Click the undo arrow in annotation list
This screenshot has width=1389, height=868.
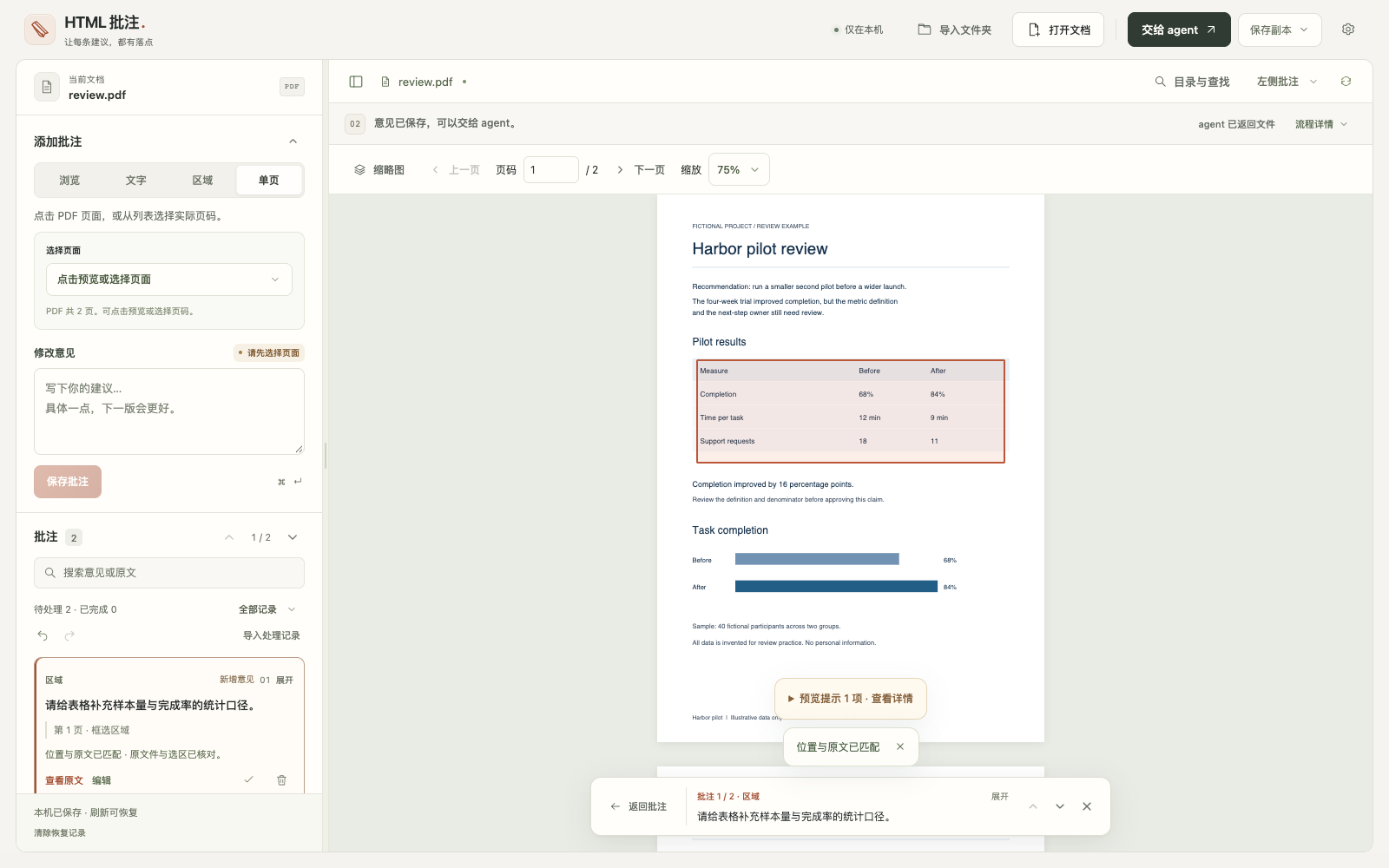coord(43,635)
